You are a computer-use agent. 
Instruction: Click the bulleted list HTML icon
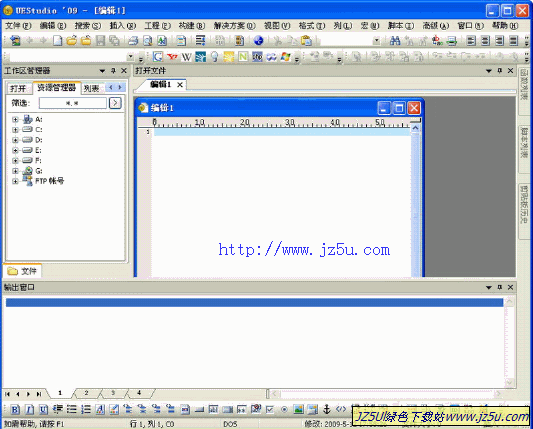[72, 409]
